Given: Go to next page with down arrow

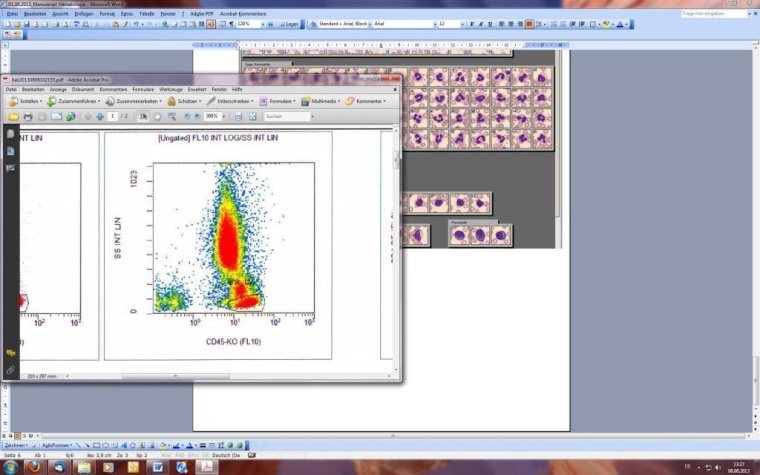Looking at the screenshot, I should coord(100,117).
